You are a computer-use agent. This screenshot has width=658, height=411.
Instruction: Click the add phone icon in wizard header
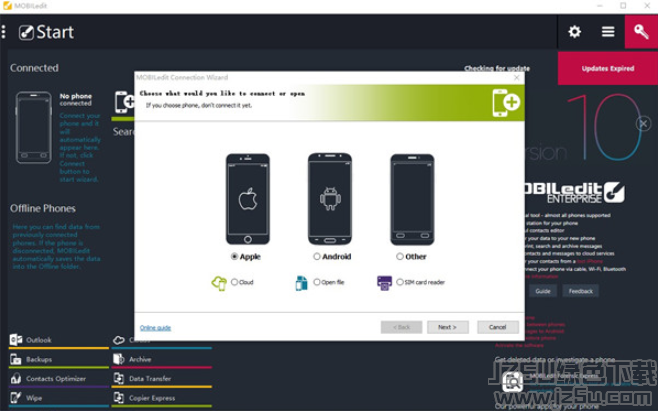click(x=506, y=102)
